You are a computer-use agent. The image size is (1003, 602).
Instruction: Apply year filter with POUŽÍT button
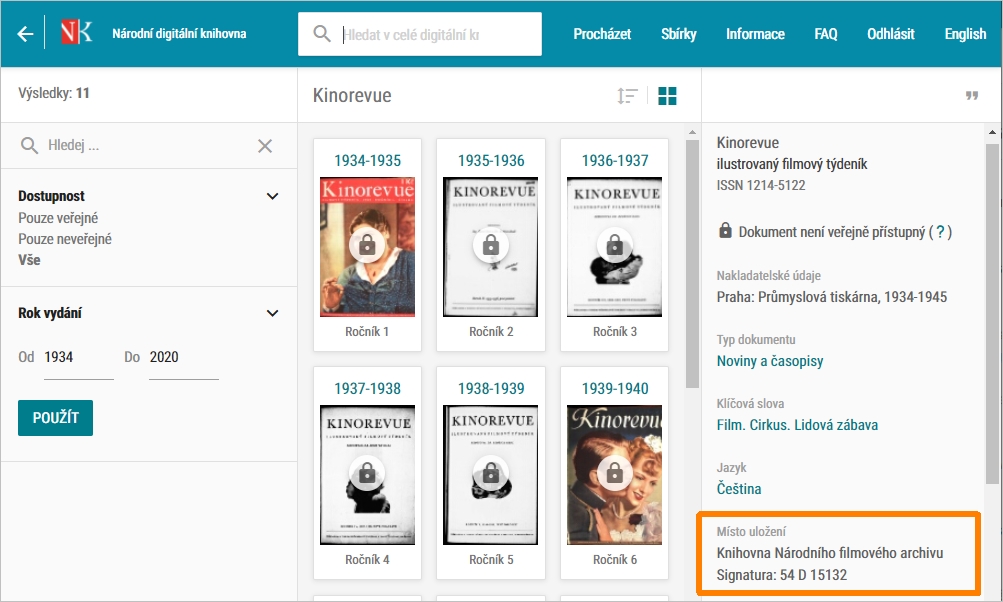[x=56, y=418]
